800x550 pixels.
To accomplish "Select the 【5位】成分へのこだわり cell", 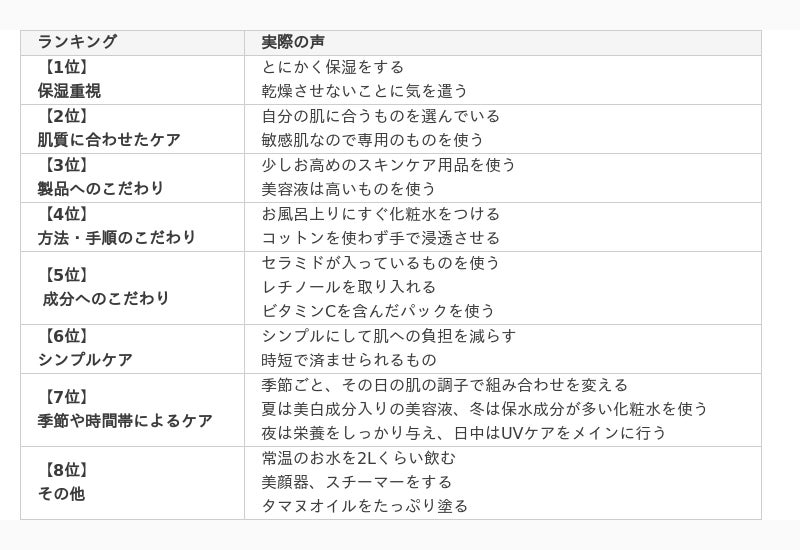I will pyautogui.click(x=132, y=288).
